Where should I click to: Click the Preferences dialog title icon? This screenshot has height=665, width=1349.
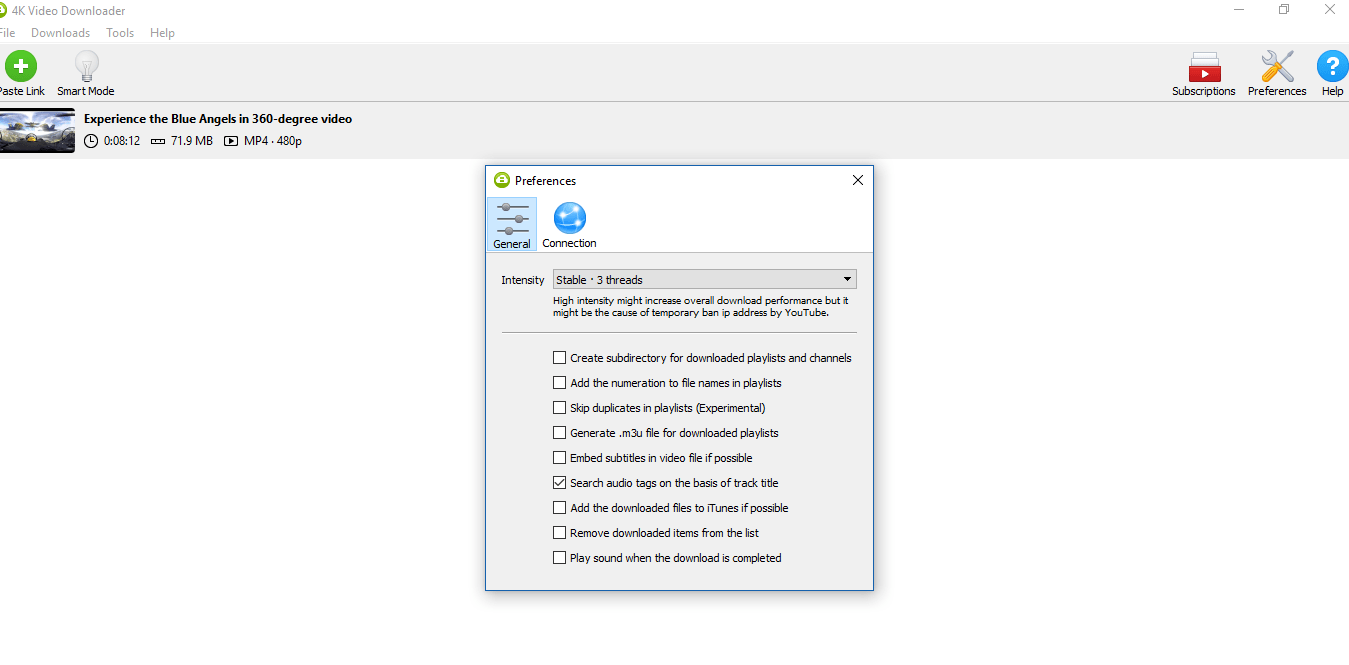[502, 180]
